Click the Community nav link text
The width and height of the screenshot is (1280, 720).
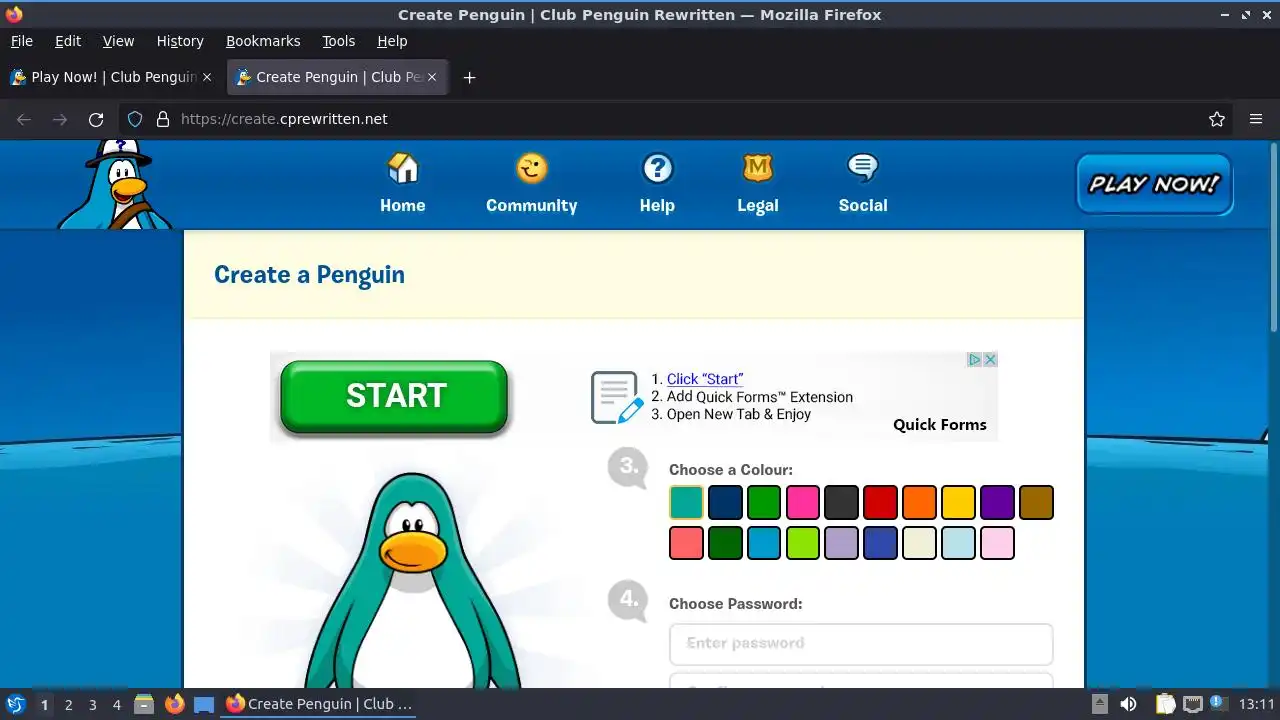531,205
